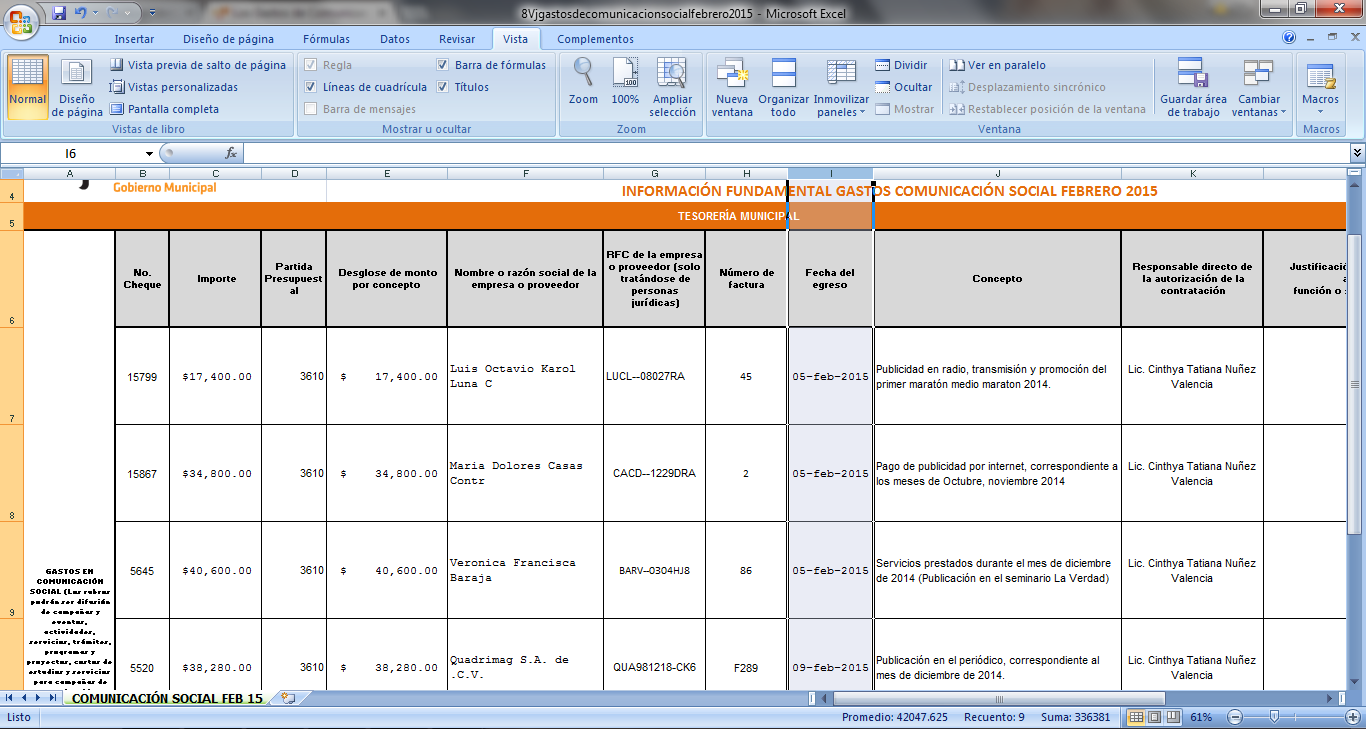Open the Excel help icon

(x=1290, y=38)
